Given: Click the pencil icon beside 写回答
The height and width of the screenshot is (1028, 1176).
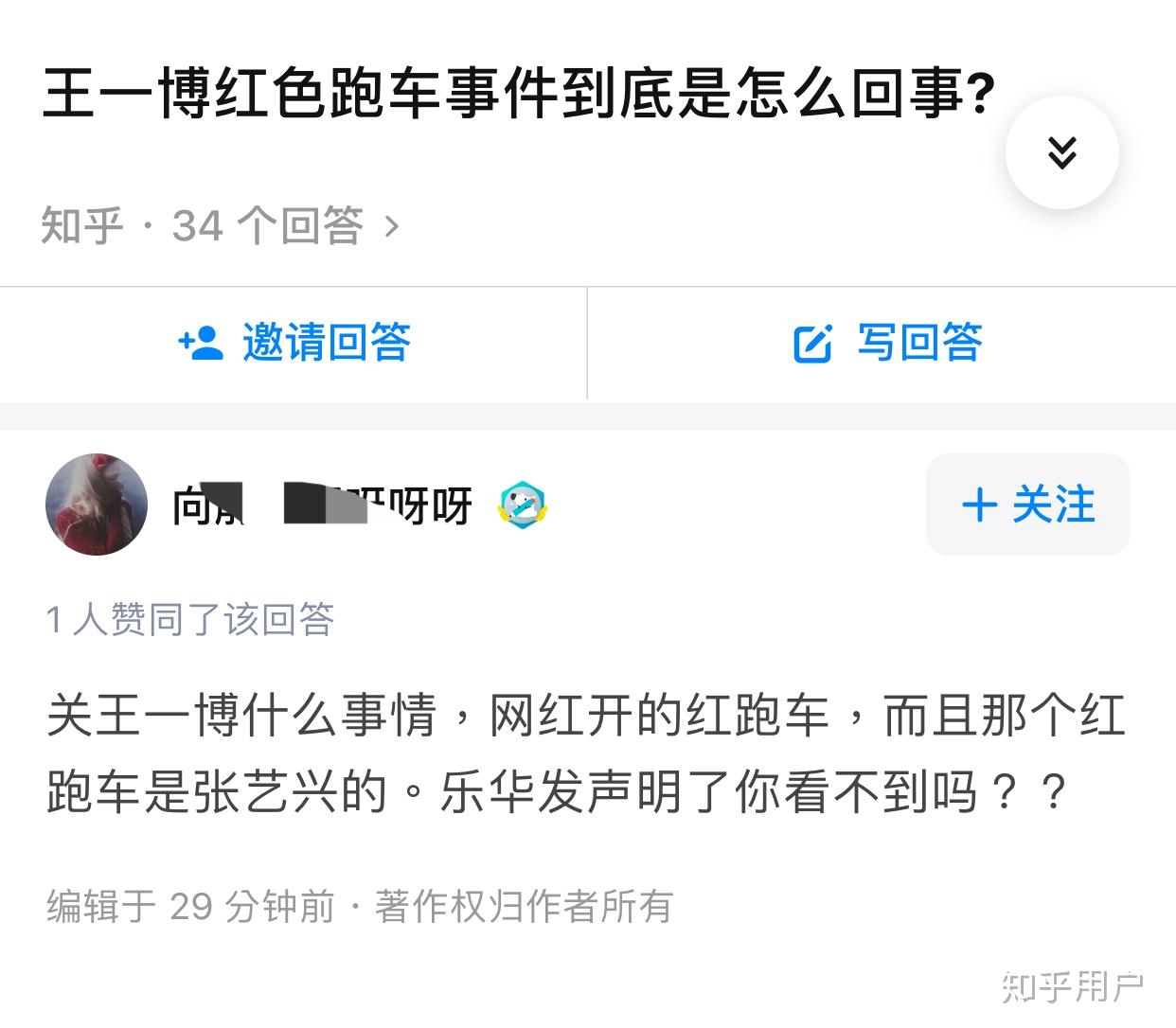Looking at the screenshot, I should click(x=812, y=345).
